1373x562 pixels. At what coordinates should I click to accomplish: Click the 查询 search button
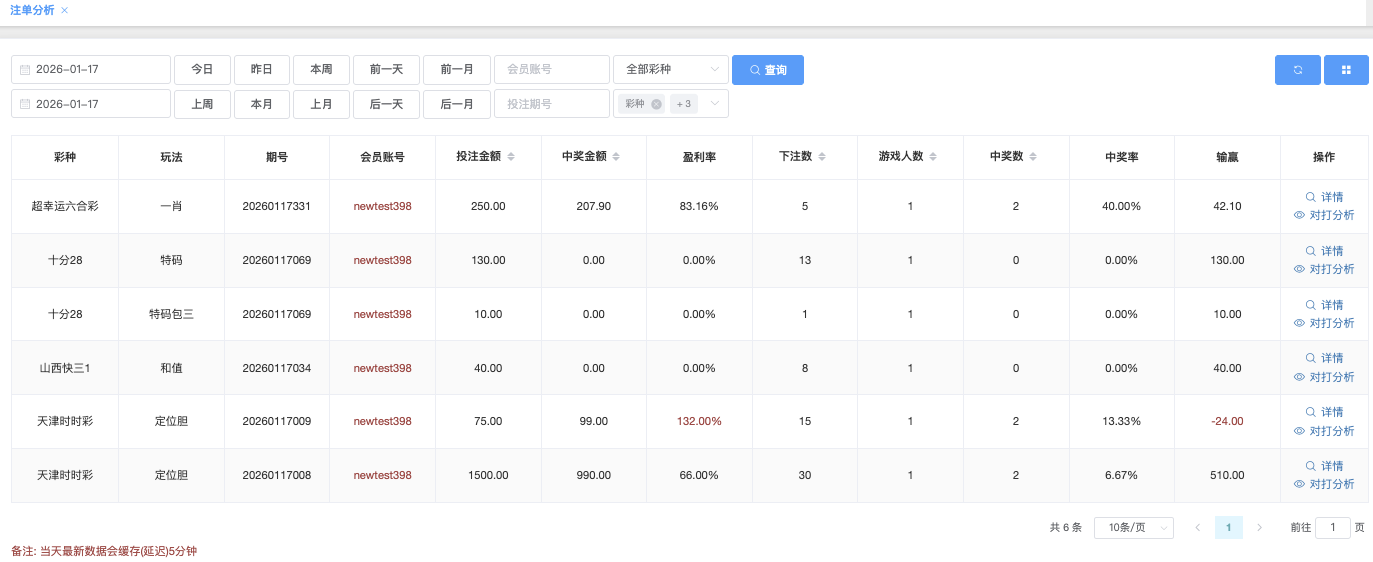tap(767, 70)
